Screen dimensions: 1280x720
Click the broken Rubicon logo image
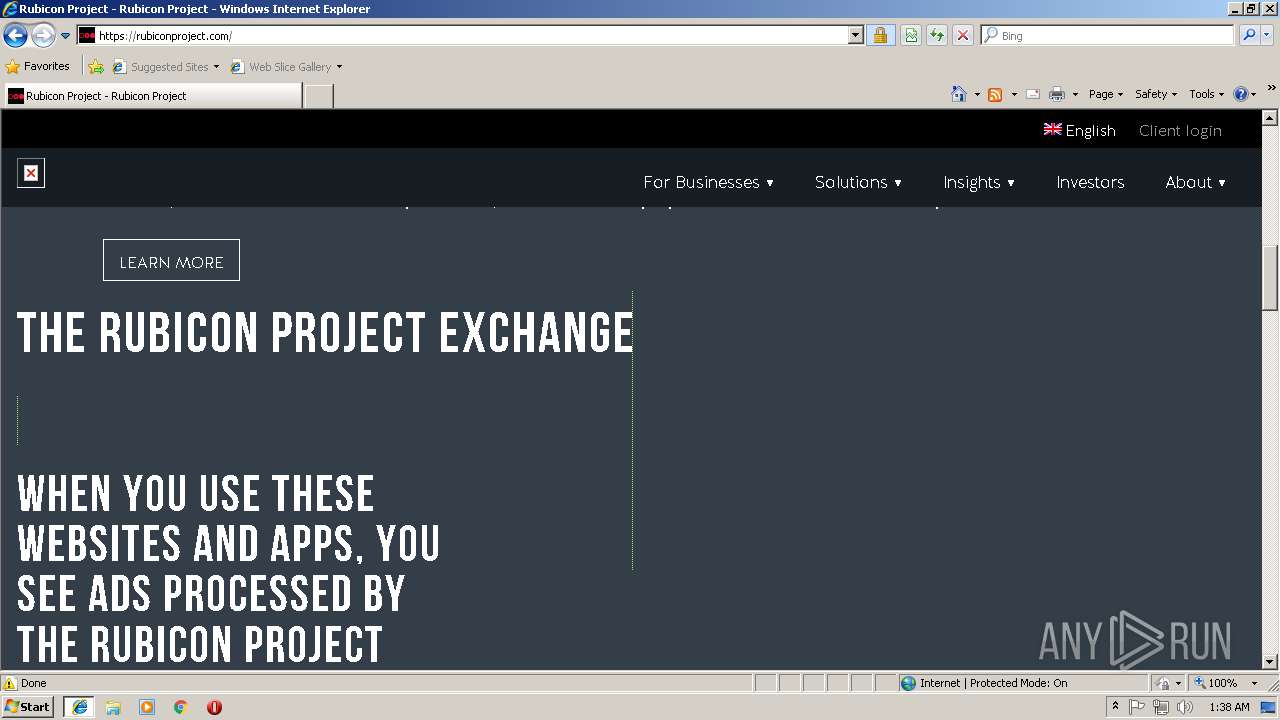(x=31, y=173)
